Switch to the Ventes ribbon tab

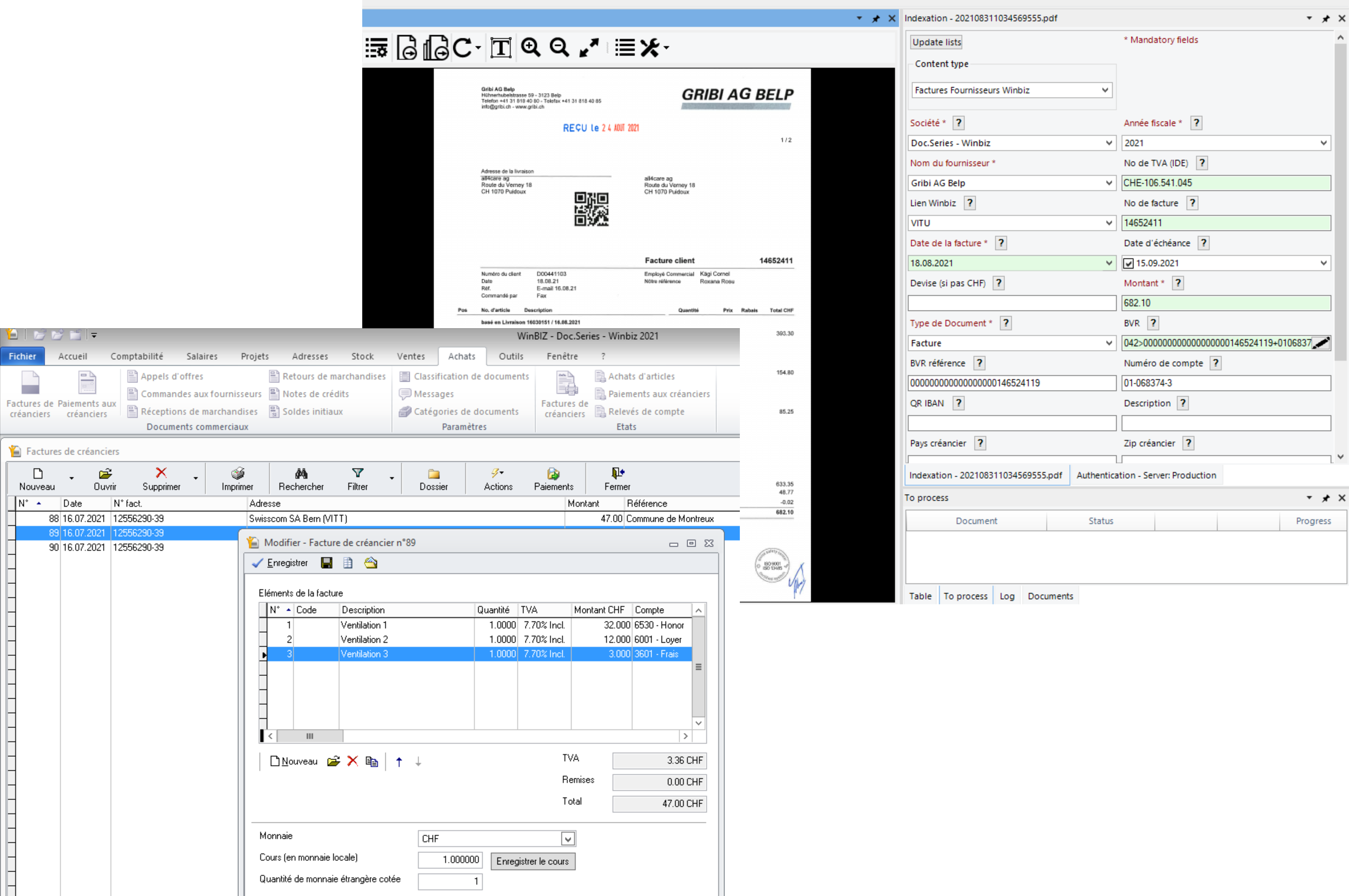click(411, 356)
